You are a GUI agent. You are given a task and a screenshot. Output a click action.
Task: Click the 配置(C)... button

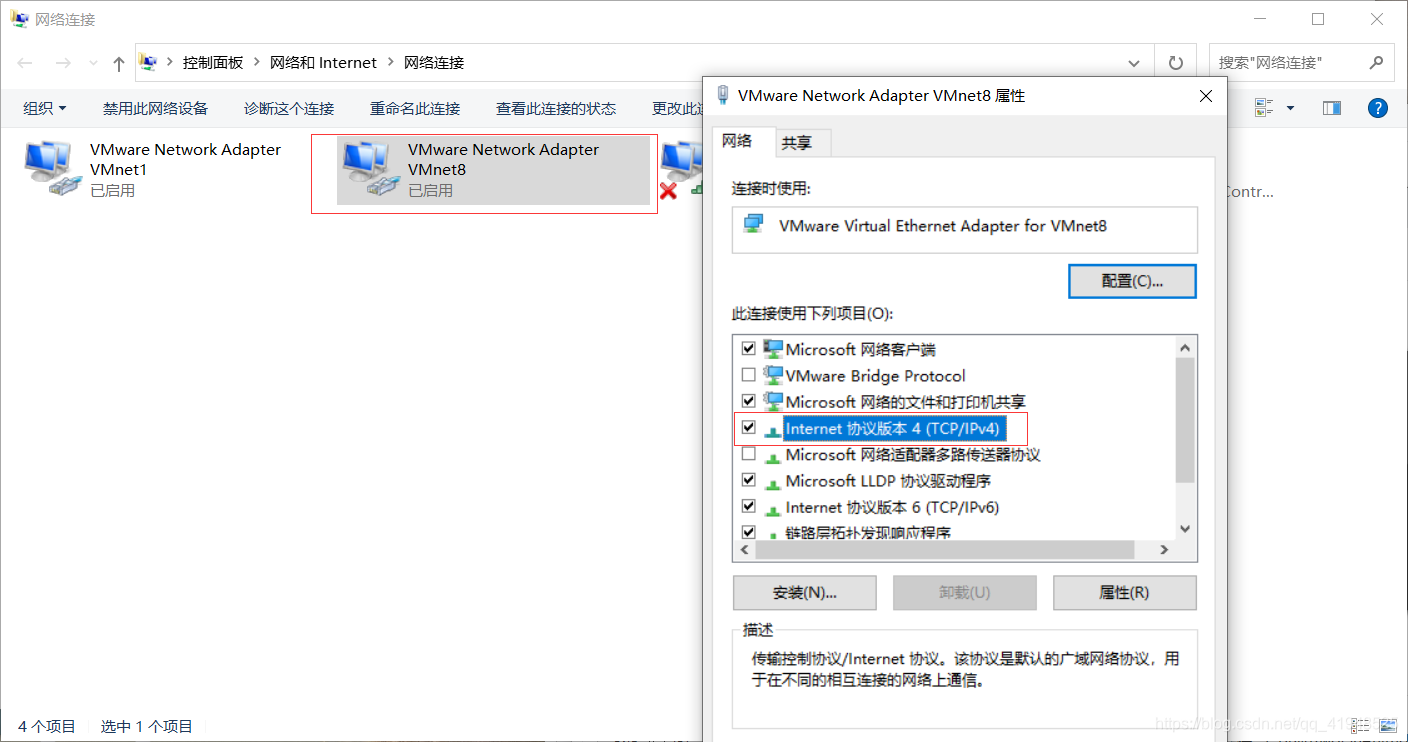click(1133, 281)
